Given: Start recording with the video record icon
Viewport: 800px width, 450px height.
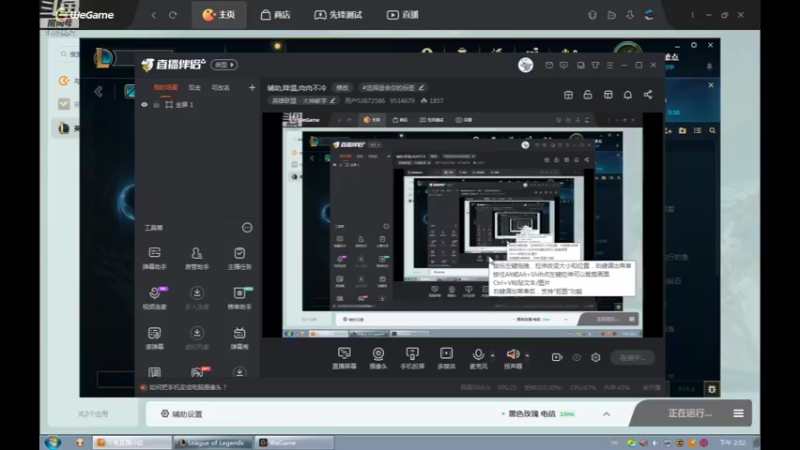Looking at the screenshot, I should [557, 357].
